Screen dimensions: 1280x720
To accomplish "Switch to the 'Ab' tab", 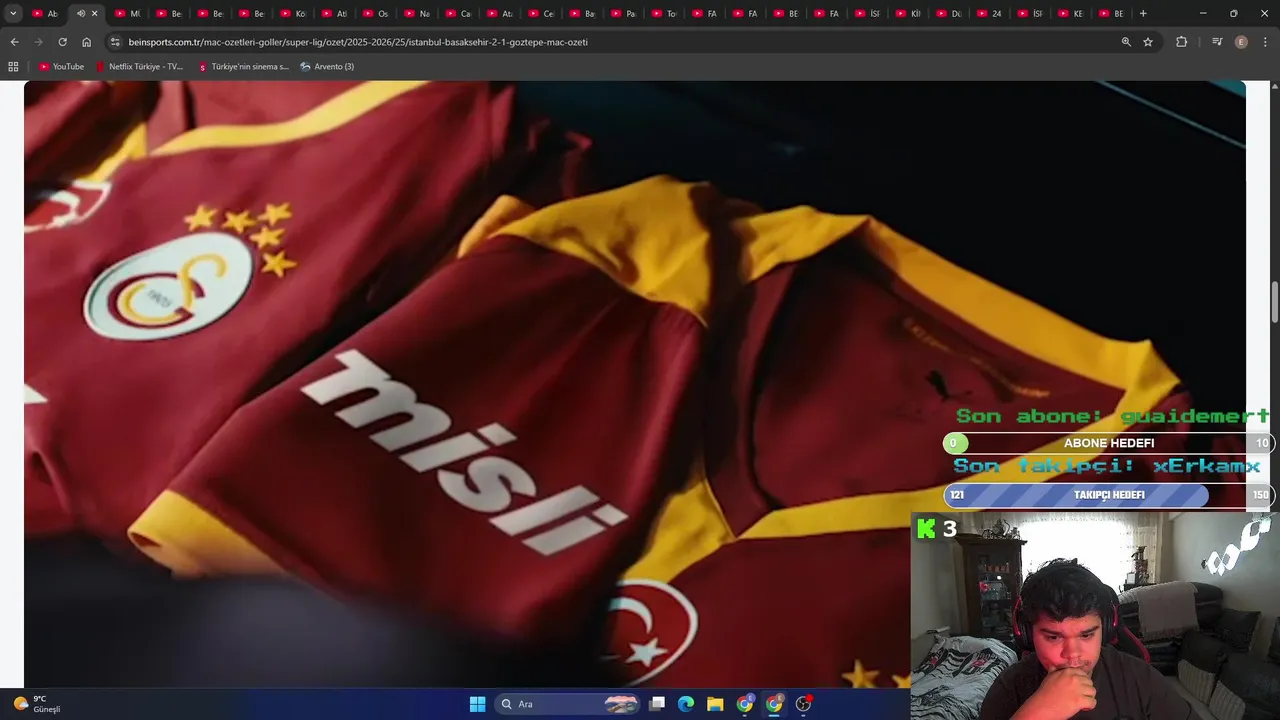I will 44,13.
